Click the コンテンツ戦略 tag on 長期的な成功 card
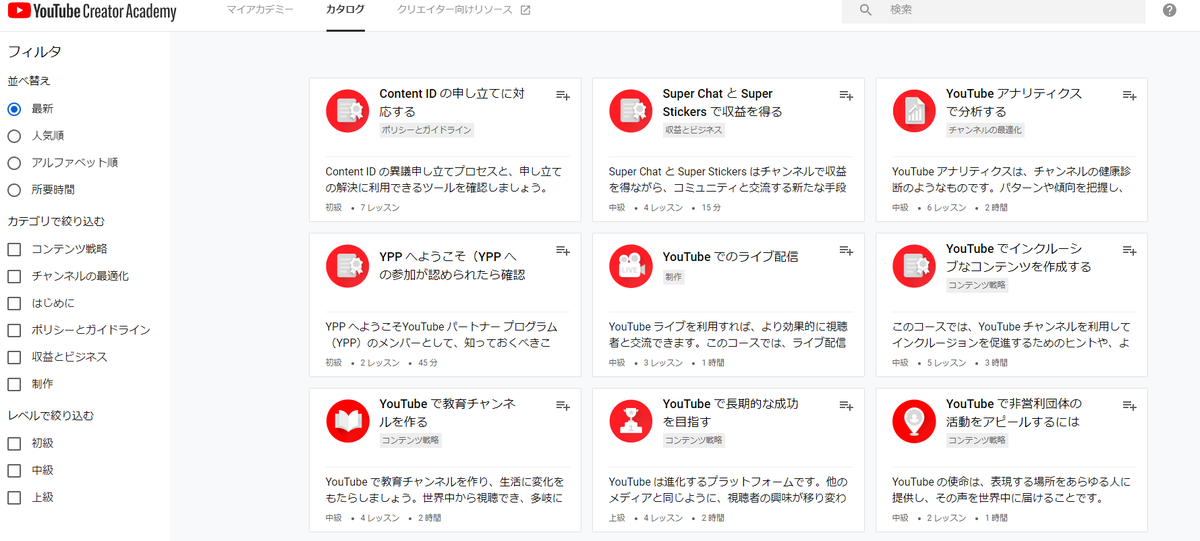The width and height of the screenshot is (1200, 541). pyautogui.click(x=694, y=440)
